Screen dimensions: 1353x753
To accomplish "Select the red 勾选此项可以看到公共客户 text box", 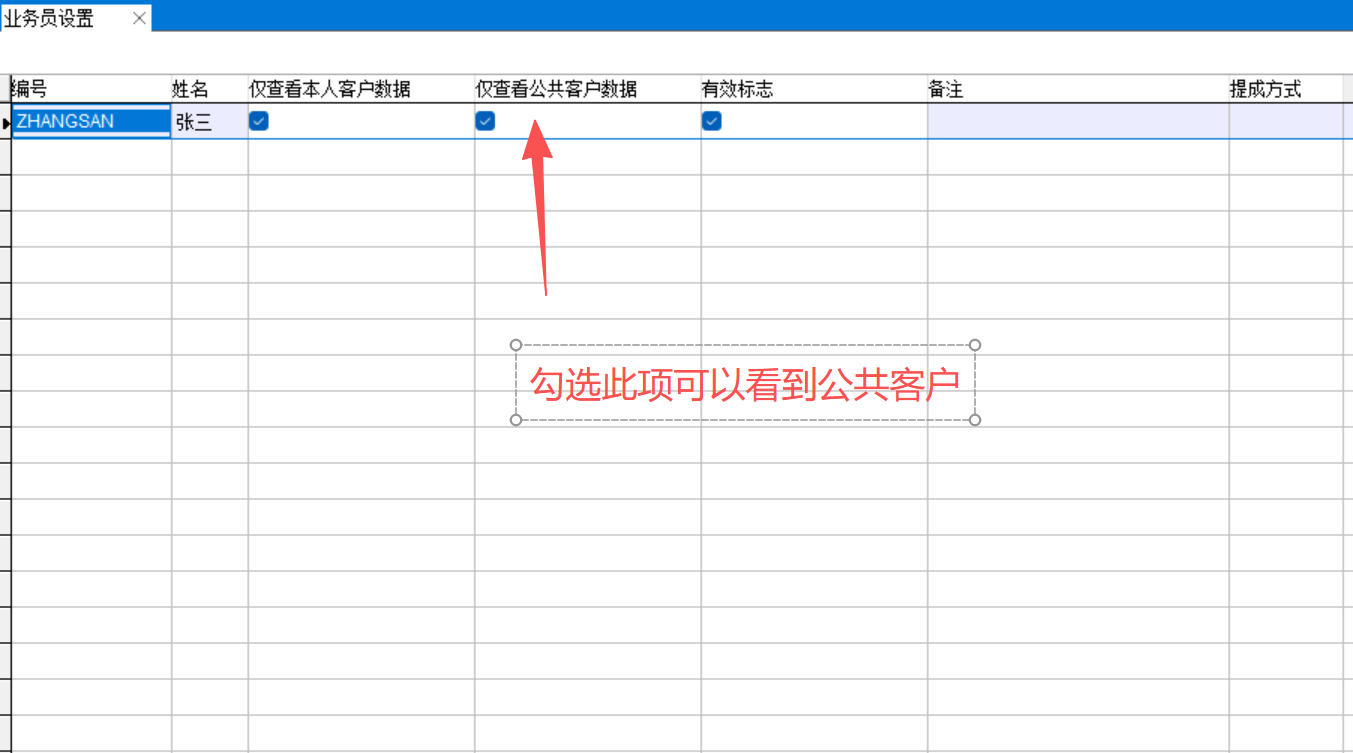I will pos(745,384).
